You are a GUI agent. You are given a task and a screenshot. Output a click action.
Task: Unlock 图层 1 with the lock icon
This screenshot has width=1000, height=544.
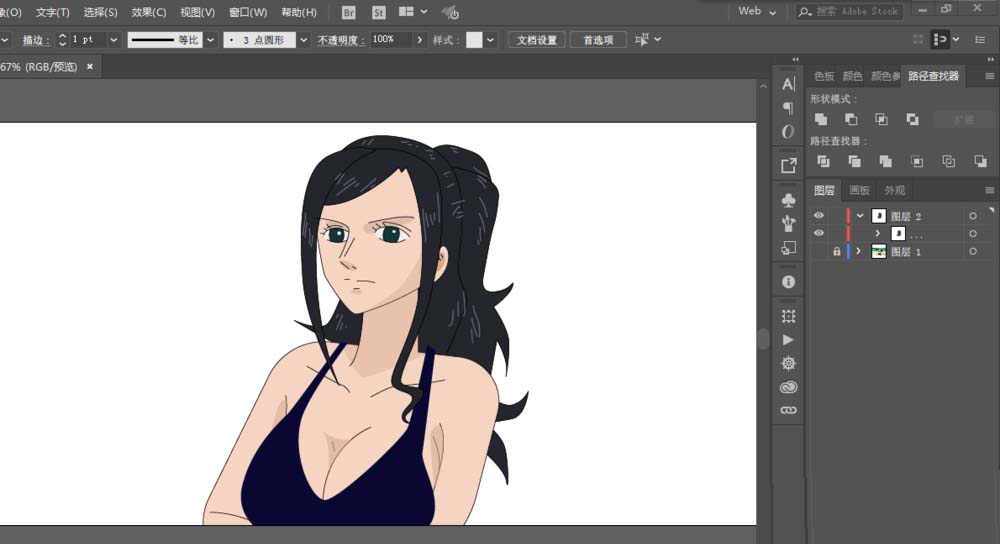coord(837,251)
